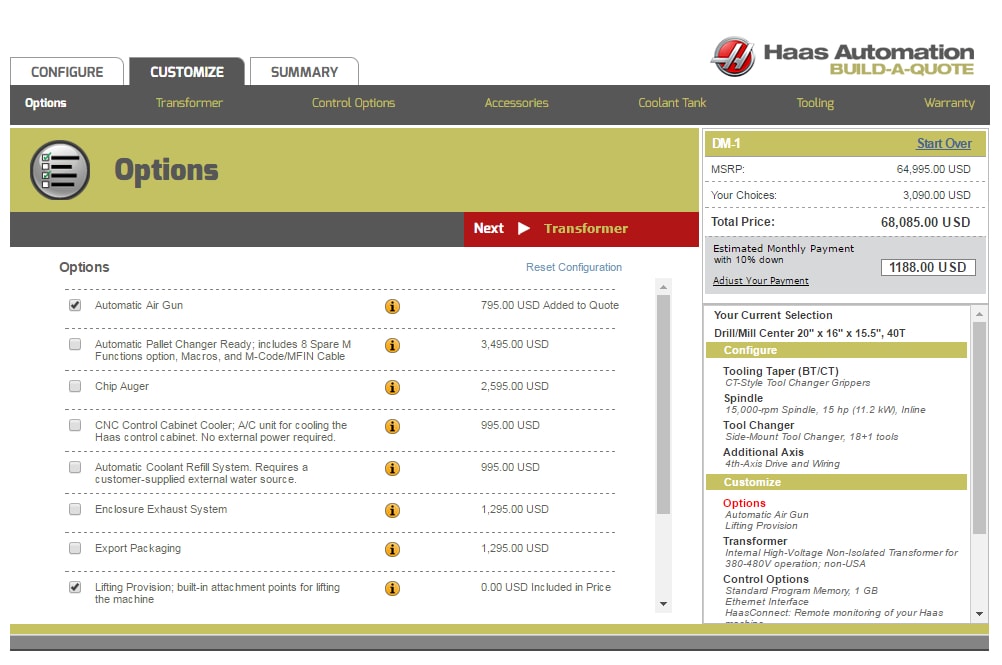Click the Customize section header in selection panel
The height and width of the screenshot is (665, 1002).
coord(836,482)
